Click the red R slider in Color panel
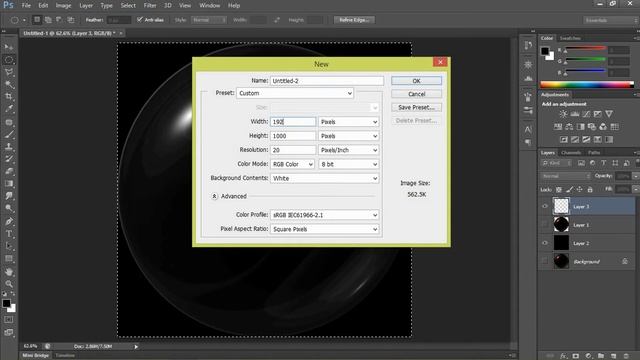This screenshot has width=640, height=360. (x=585, y=49)
